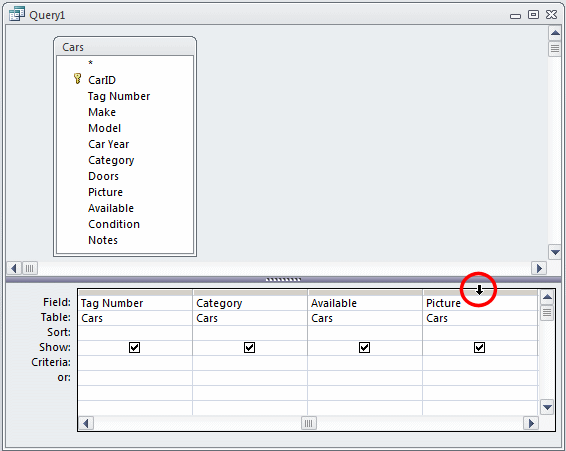Click Sort cell for Available column
Screen dimensions: 566x451
click(365, 333)
